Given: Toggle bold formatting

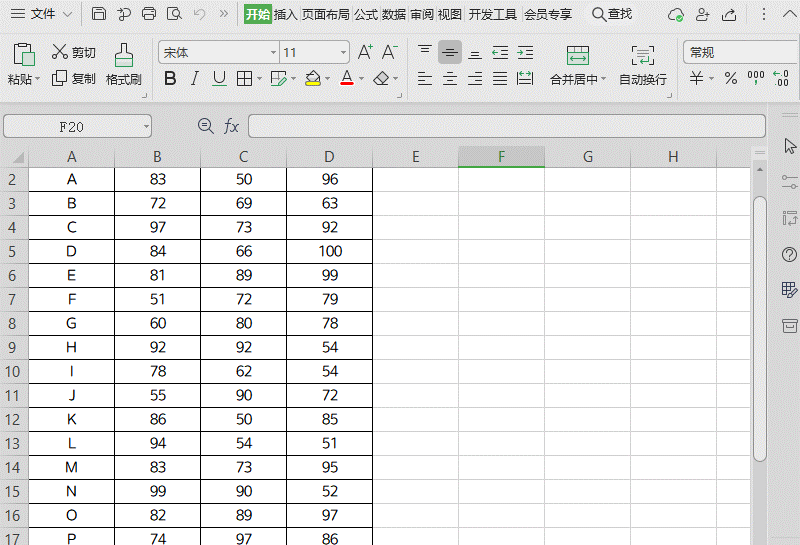Looking at the screenshot, I should 170,78.
